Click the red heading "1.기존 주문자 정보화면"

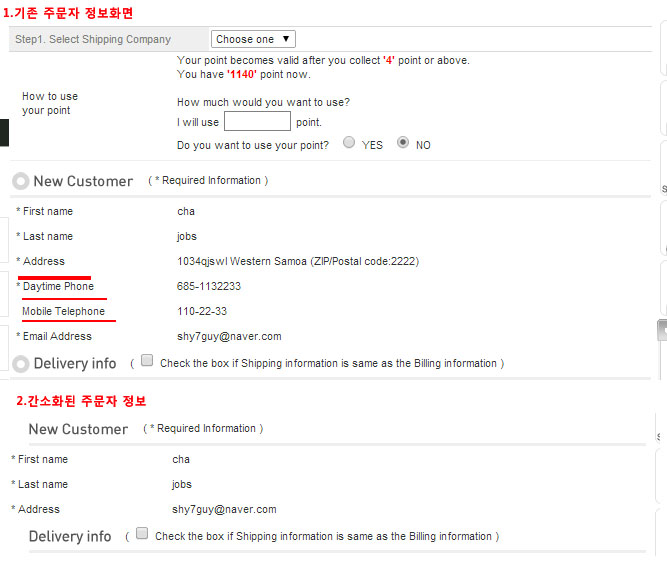pos(68,13)
